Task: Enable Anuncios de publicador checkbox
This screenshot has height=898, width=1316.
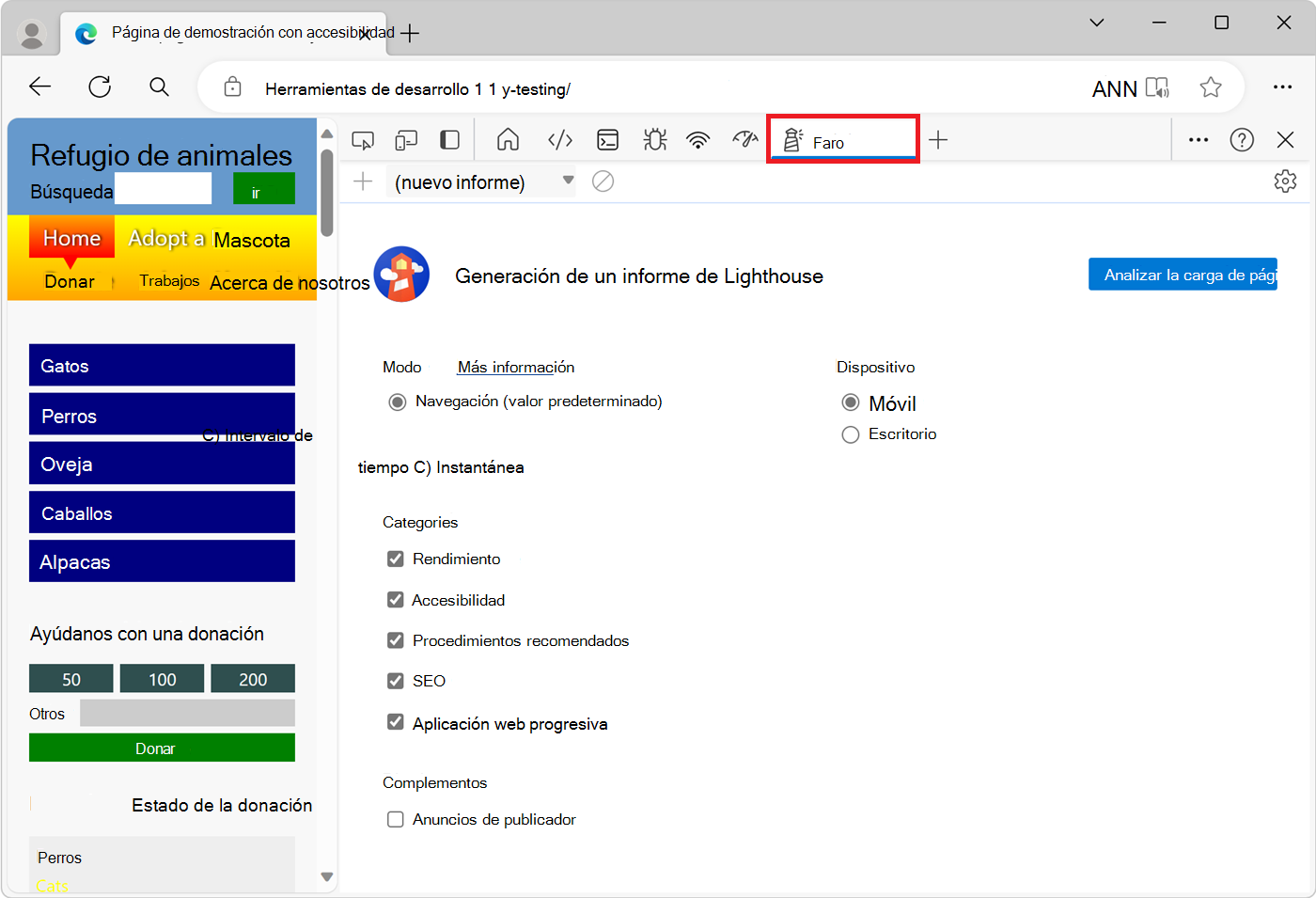Action: (396, 819)
